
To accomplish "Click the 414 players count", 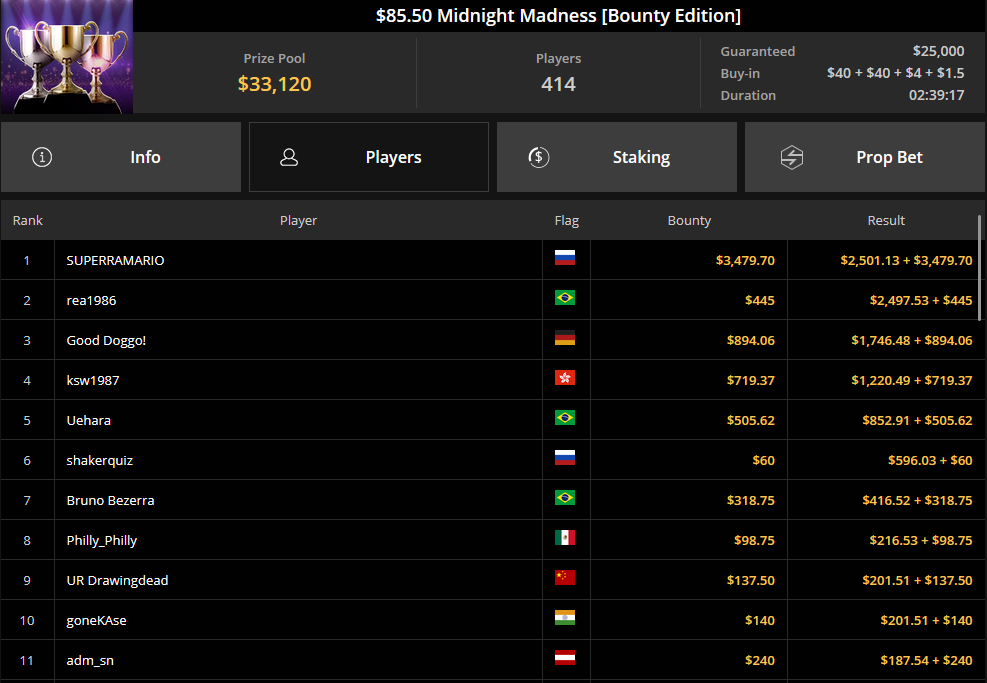I will (558, 84).
